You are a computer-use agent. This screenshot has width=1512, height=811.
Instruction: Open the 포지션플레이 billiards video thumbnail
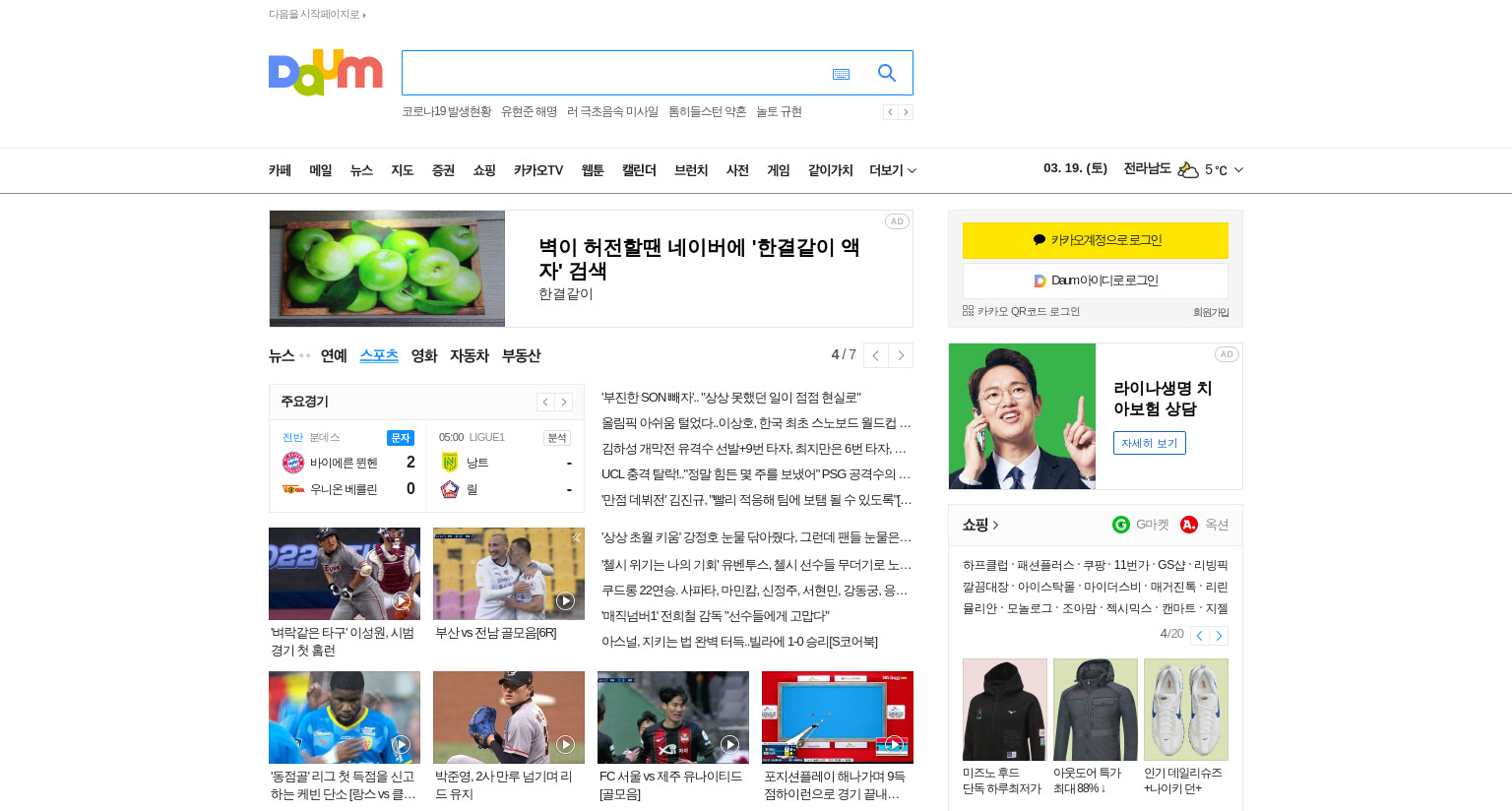[x=838, y=717]
